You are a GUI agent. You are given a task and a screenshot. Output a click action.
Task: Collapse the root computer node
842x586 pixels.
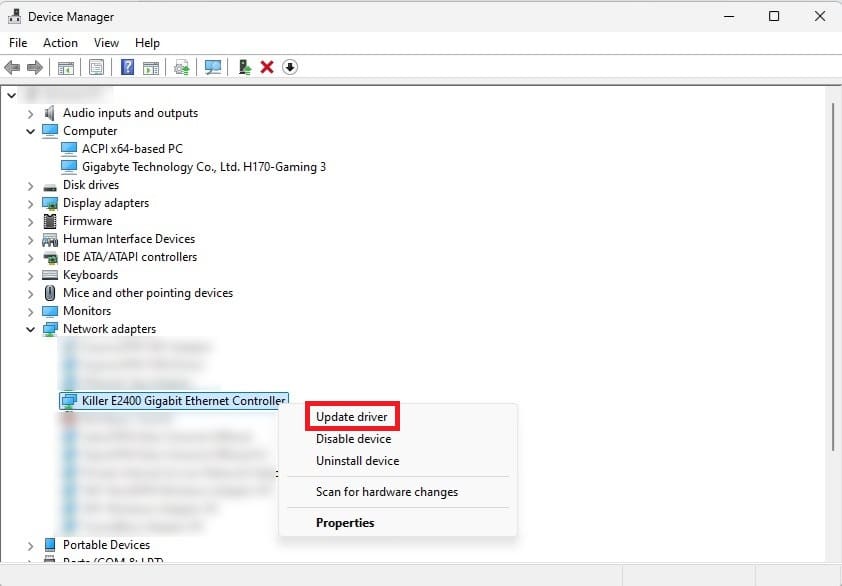pos(12,95)
